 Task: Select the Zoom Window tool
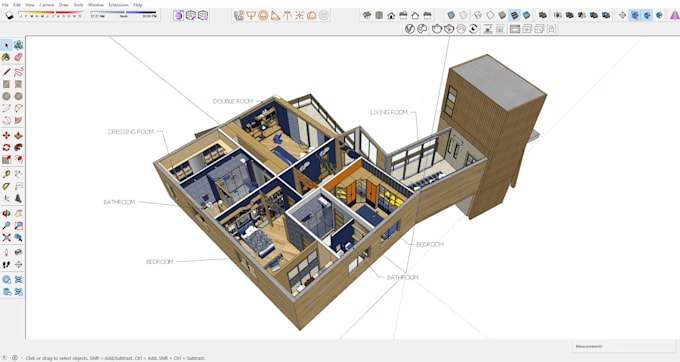coord(18,225)
